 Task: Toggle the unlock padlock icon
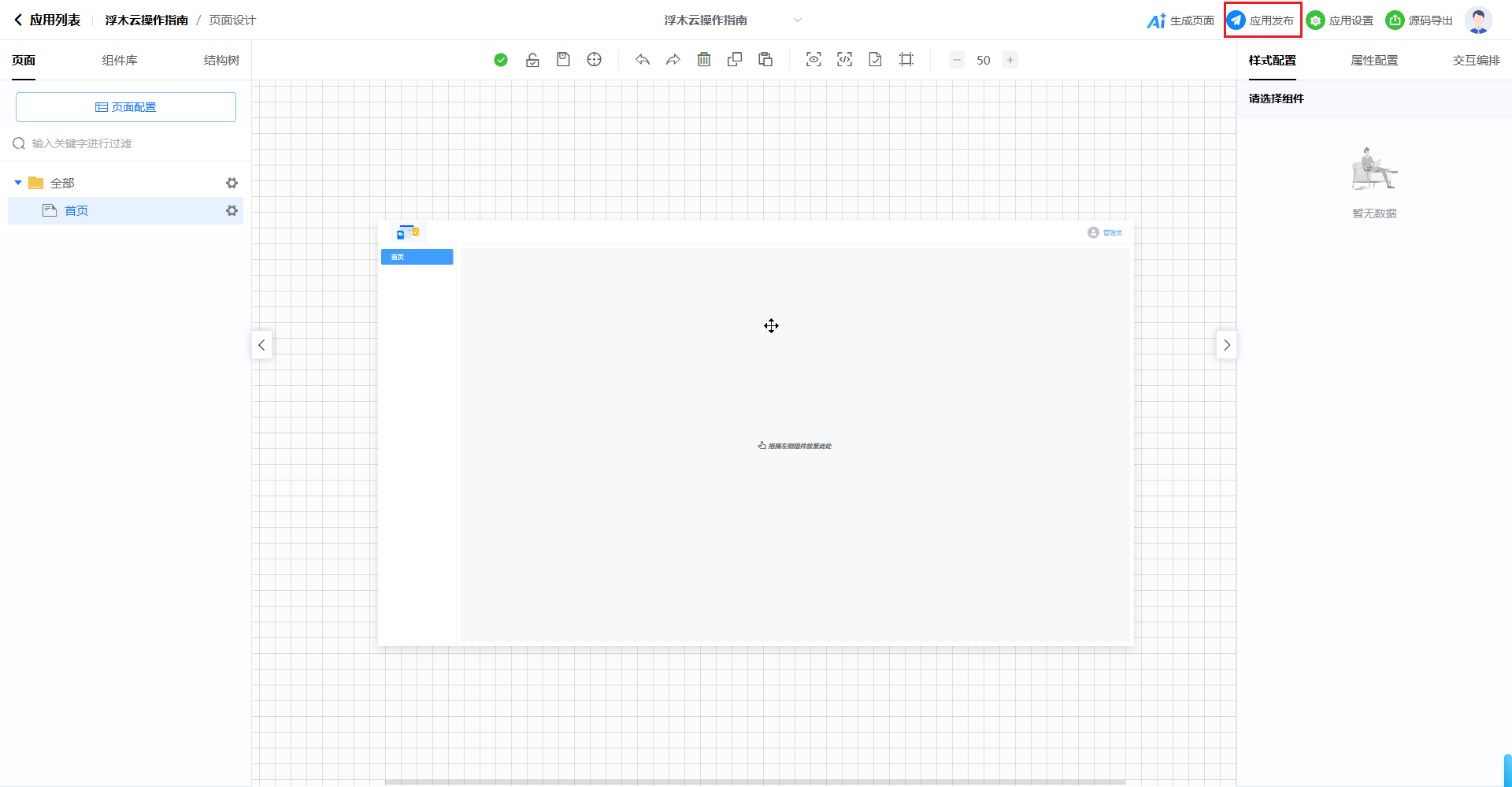click(532, 60)
